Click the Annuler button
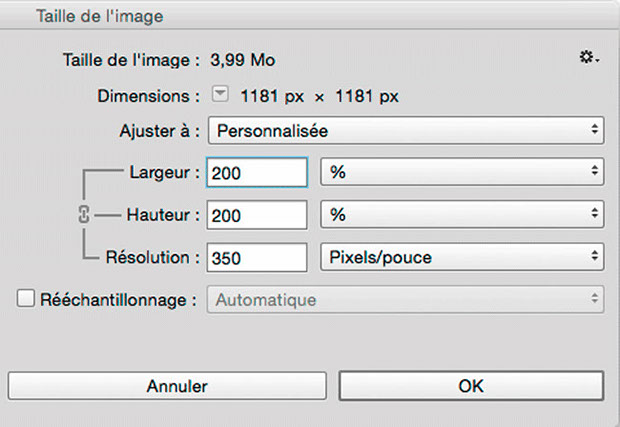The height and width of the screenshot is (427, 620). click(x=167, y=386)
